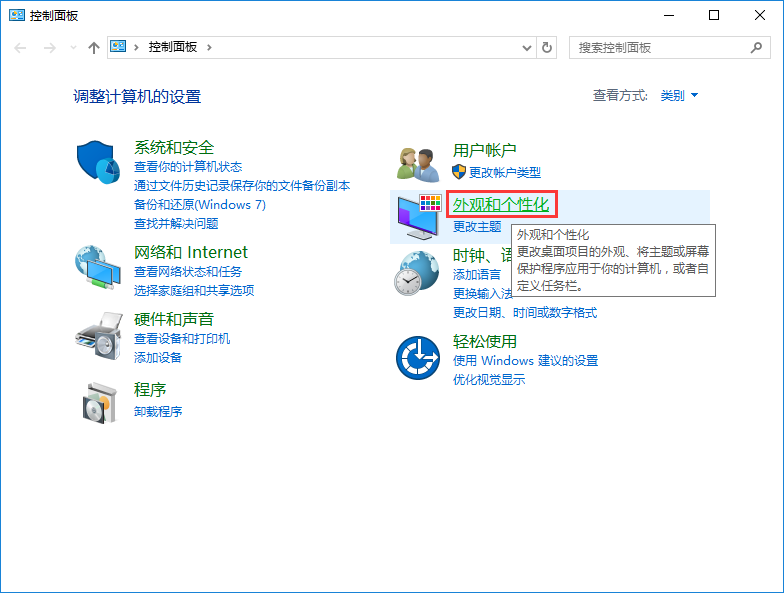Open the 外观和个性化 category link
The image size is (784, 593).
pos(501,205)
